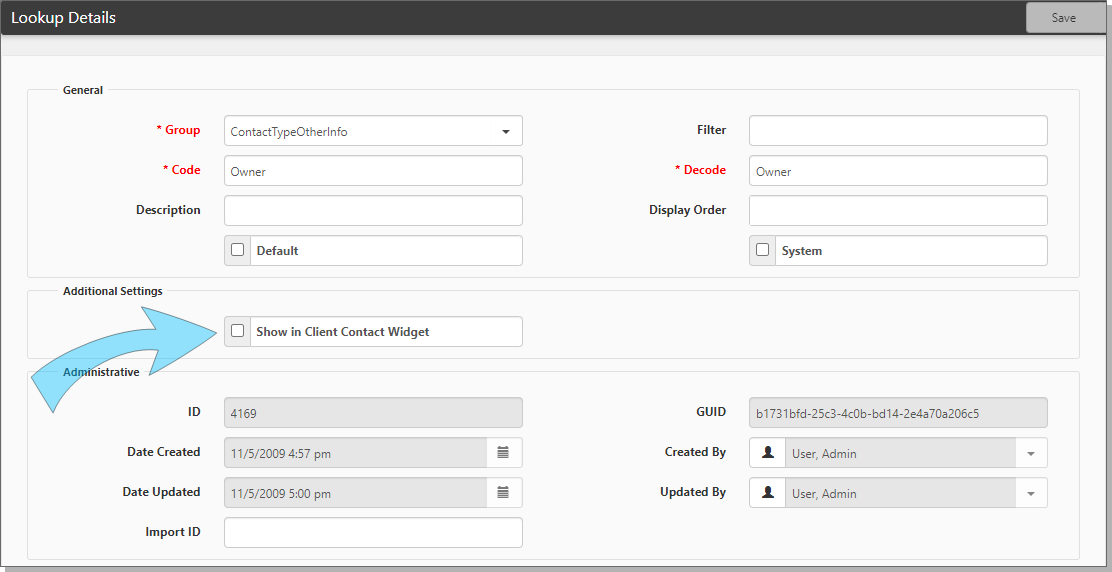The height and width of the screenshot is (572, 1112).
Task: Toggle Show in Client Contact Widget checkbox
Action: (238, 331)
